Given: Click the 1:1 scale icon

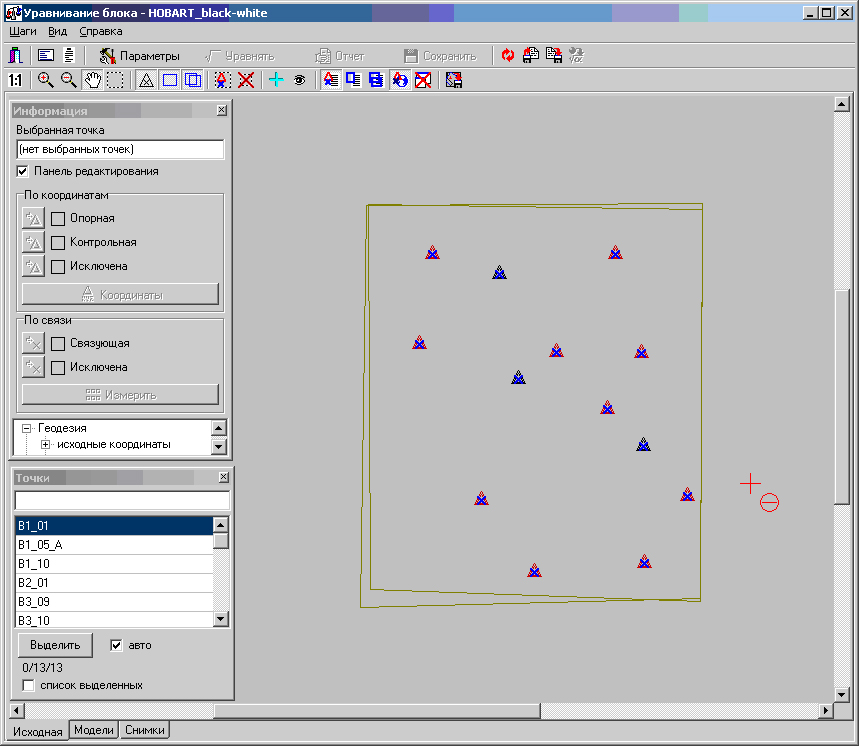Looking at the screenshot, I should [x=15, y=80].
